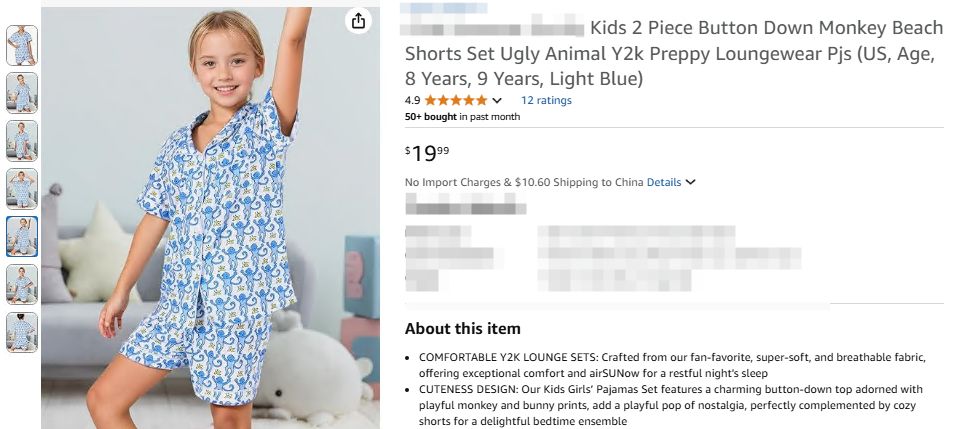
Task: Select the third product thumbnail image
Action: (22, 140)
